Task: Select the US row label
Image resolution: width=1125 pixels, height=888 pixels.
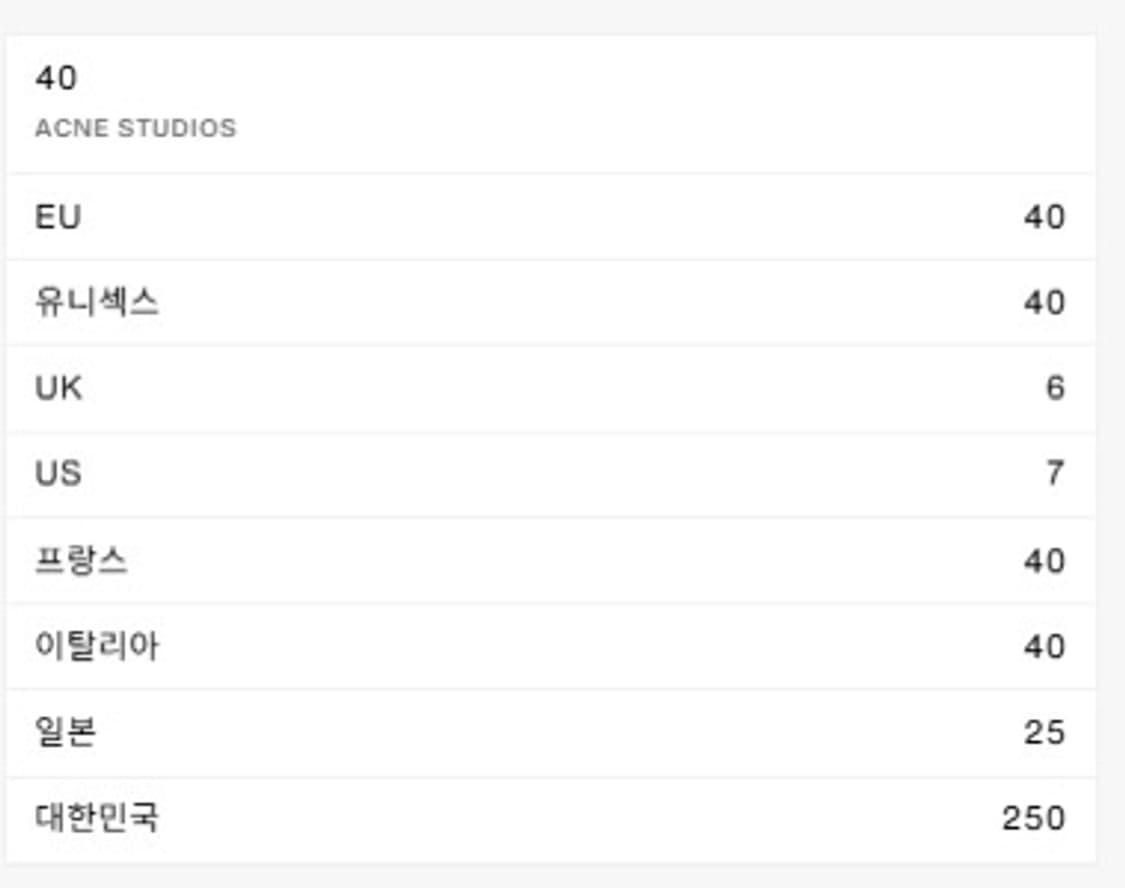Action: (x=59, y=473)
